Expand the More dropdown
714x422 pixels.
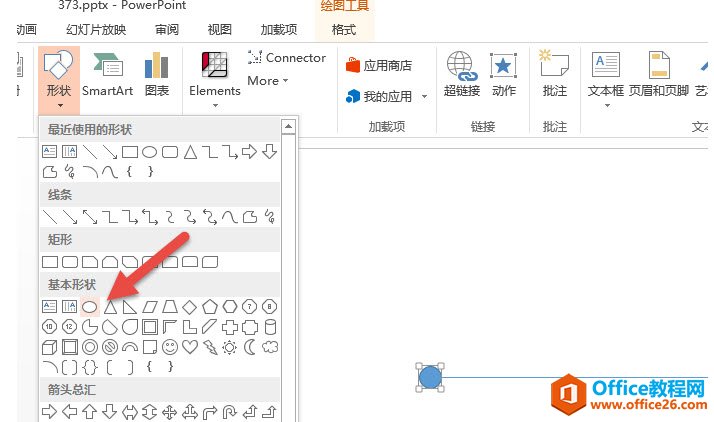(267, 81)
